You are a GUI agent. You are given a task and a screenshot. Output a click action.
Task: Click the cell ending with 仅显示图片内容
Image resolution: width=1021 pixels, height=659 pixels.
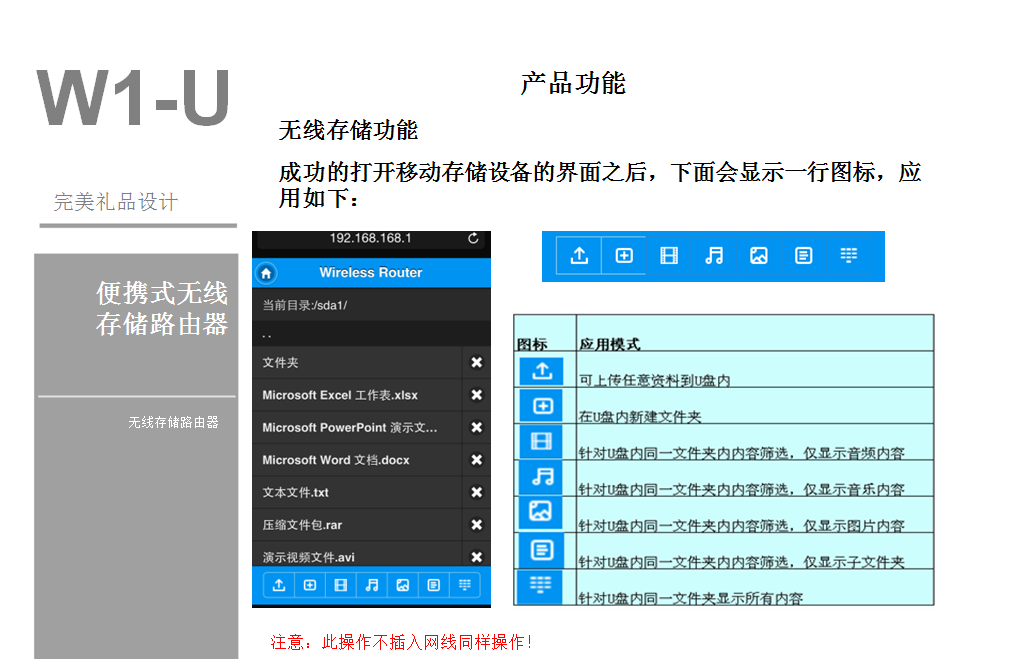(x=755, y=515)
